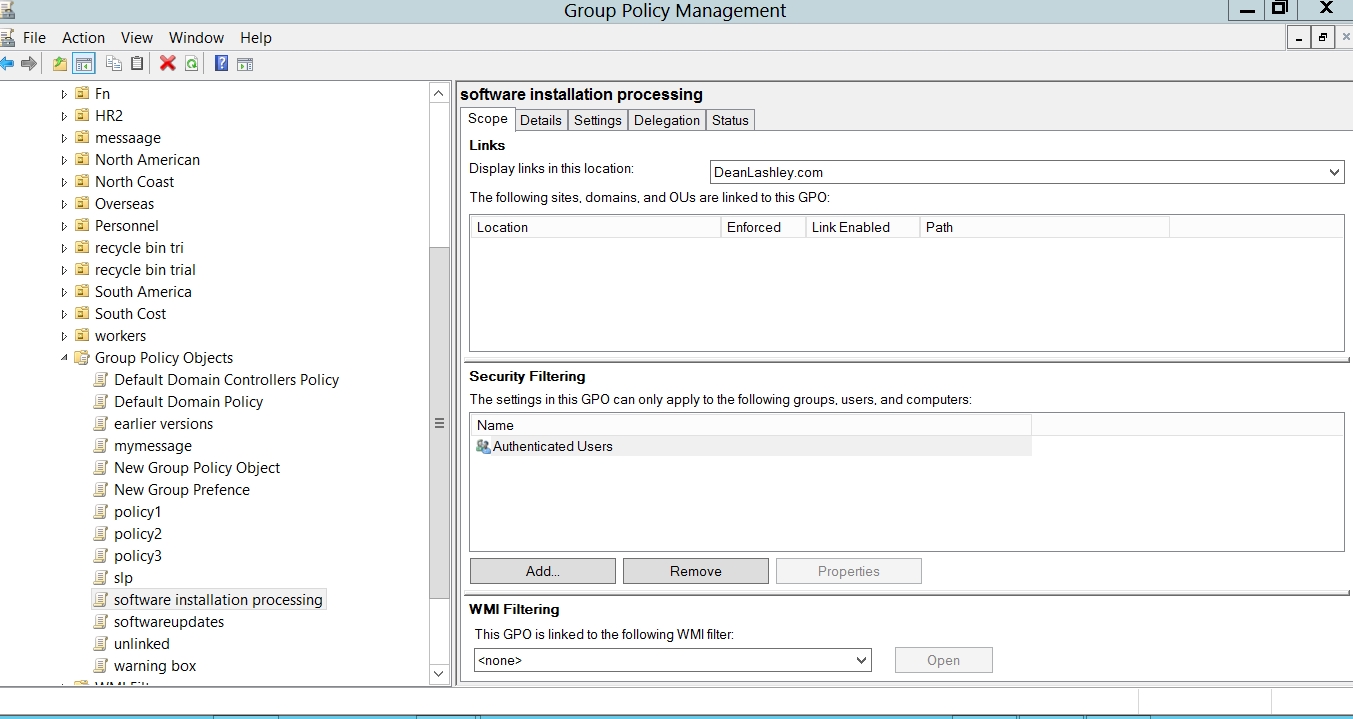
Task: Click the red X Delete icon
Action: click(167, 64)
